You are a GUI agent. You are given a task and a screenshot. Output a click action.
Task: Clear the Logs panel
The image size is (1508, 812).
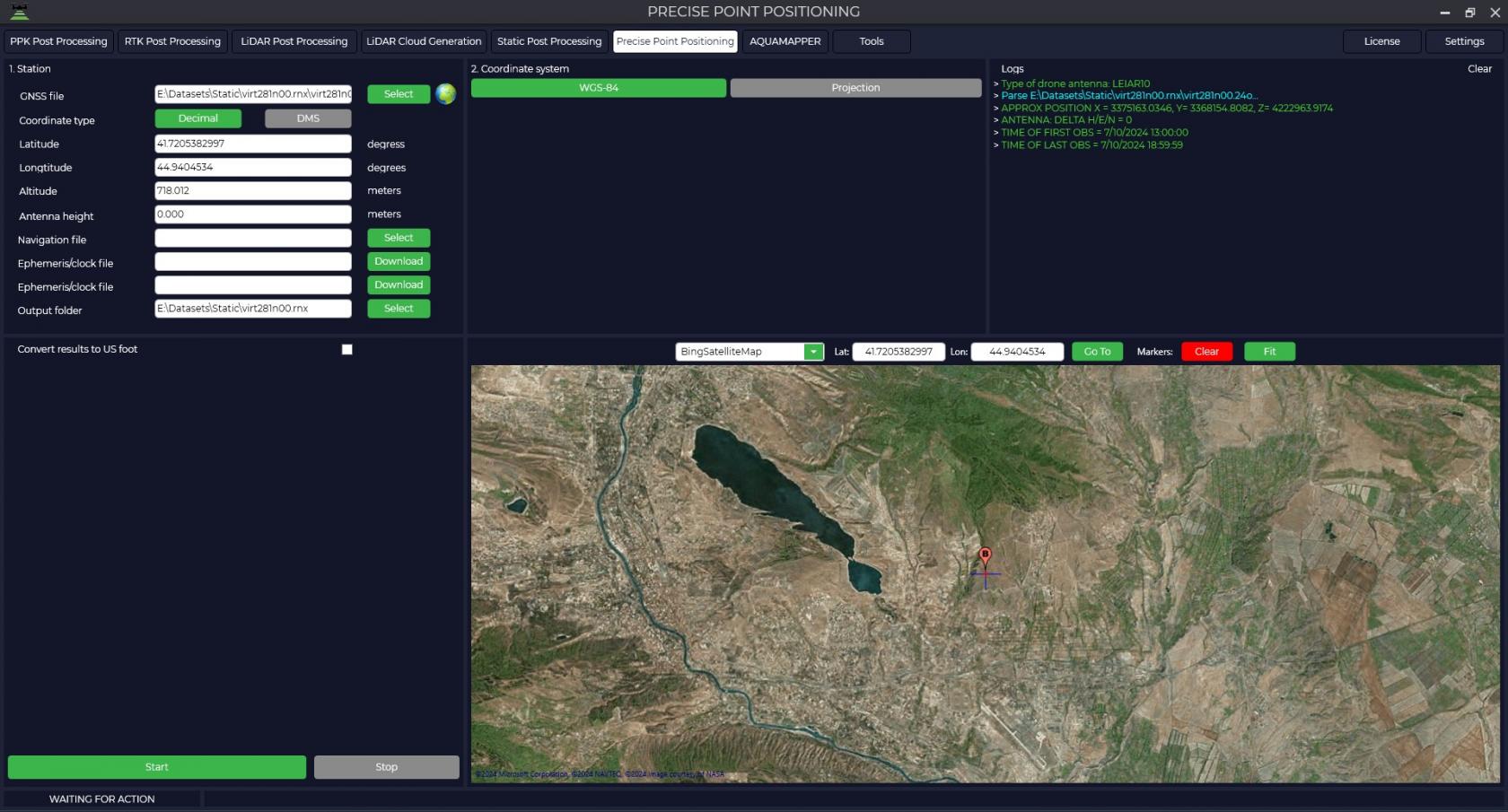click(1479, 69)
